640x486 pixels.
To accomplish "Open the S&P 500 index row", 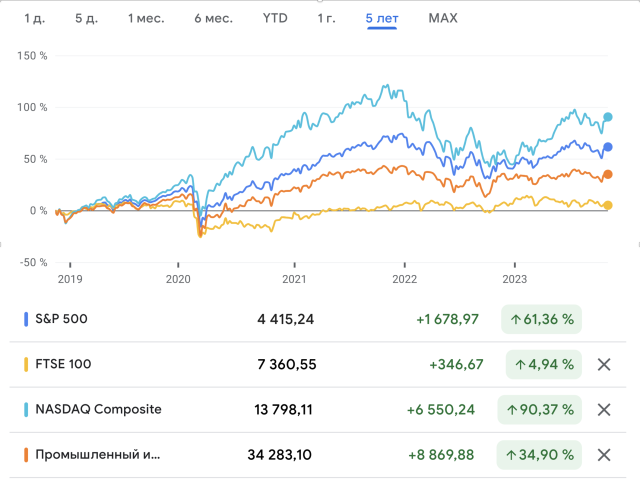I will (318, 319).
